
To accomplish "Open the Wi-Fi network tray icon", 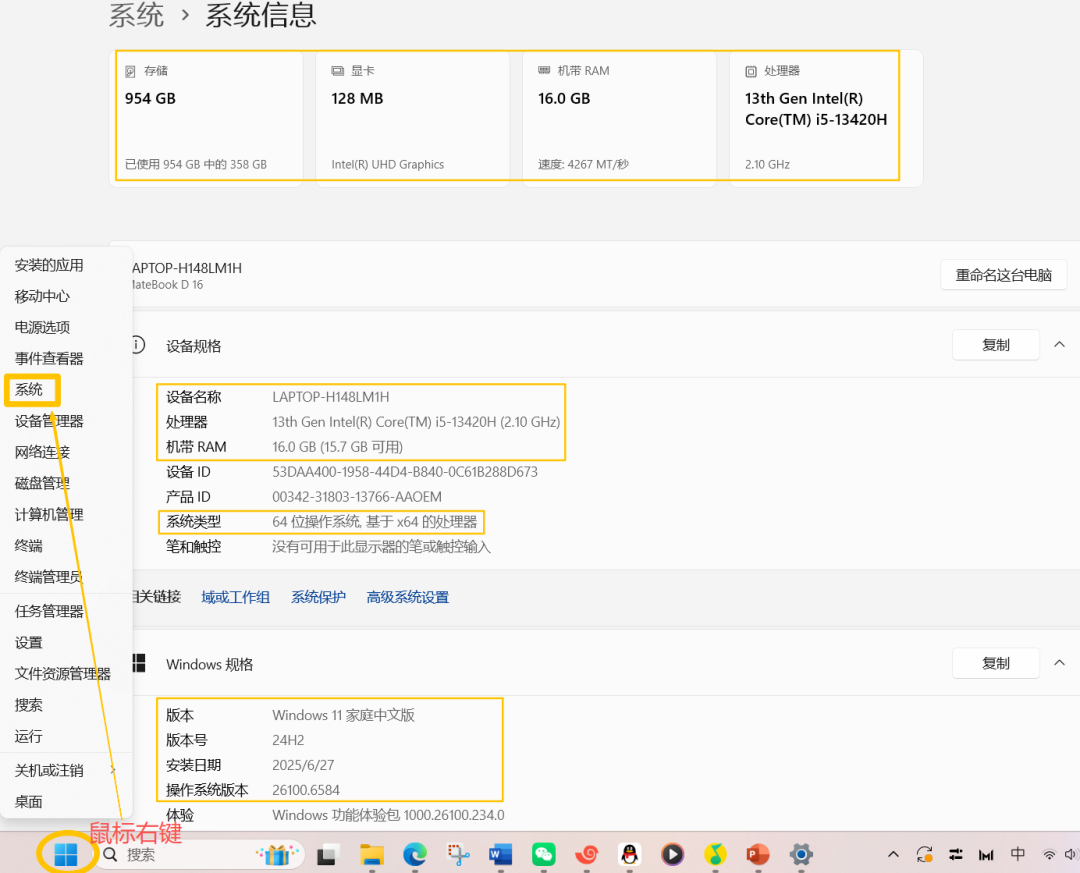I will (x=1049, y=855).
